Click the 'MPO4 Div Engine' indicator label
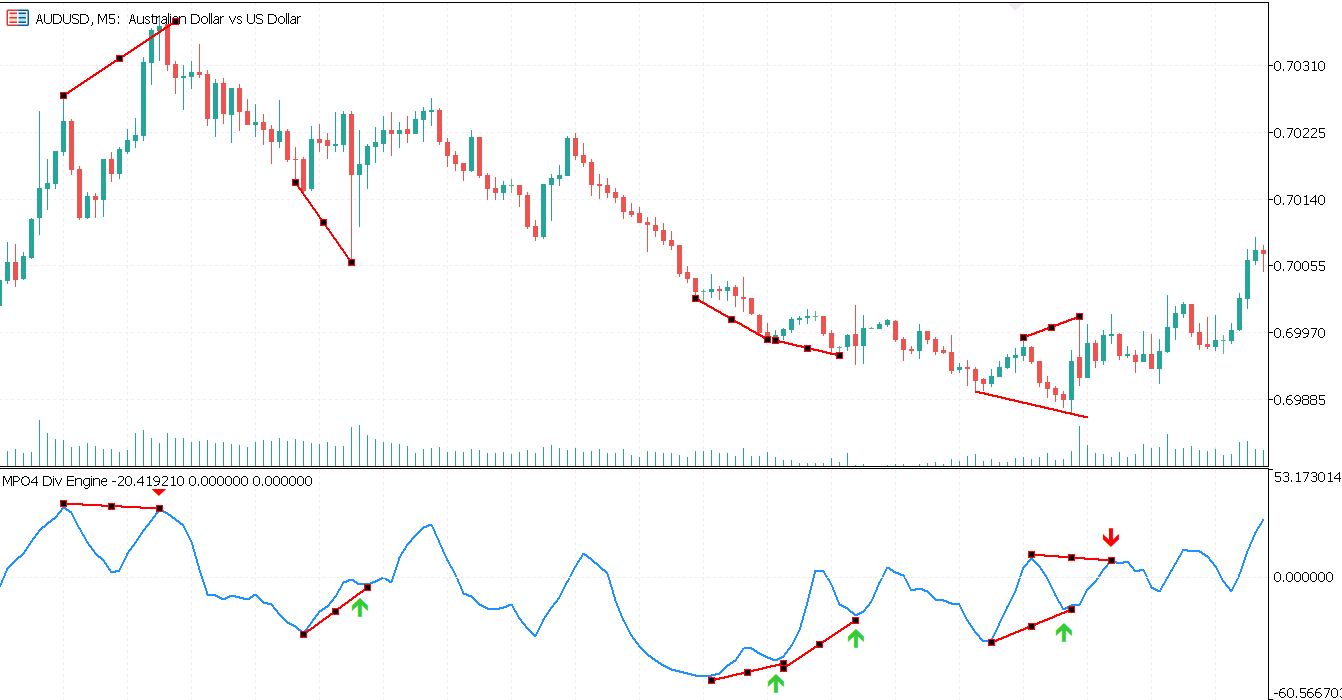Screen dimensions: 1342x700 53,481
